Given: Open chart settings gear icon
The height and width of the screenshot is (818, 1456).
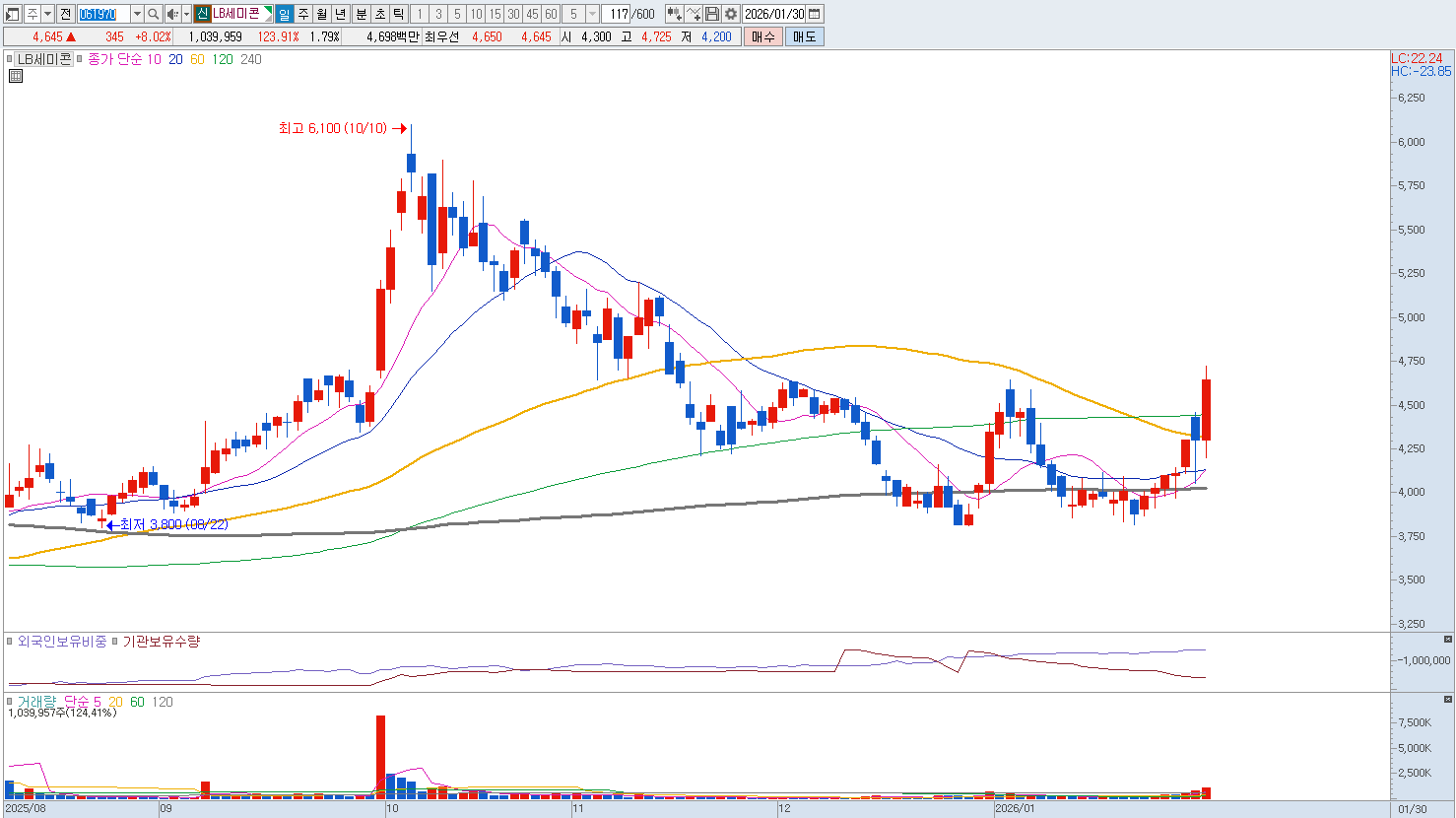Looking at the screenshot, I should pyautogui.click(x=731, y=14).
